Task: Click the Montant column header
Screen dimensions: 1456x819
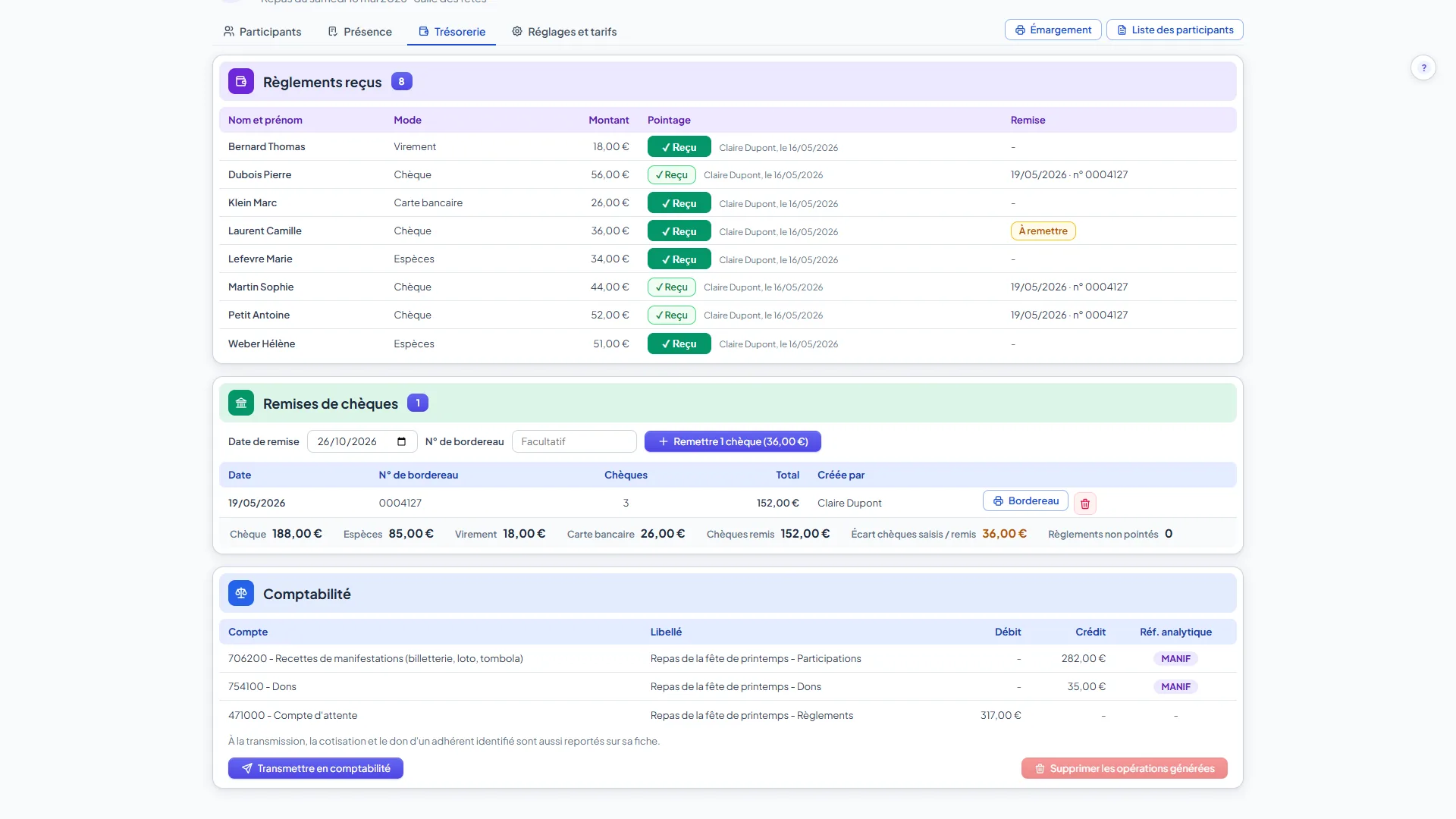Action: [x=608, y=120]
